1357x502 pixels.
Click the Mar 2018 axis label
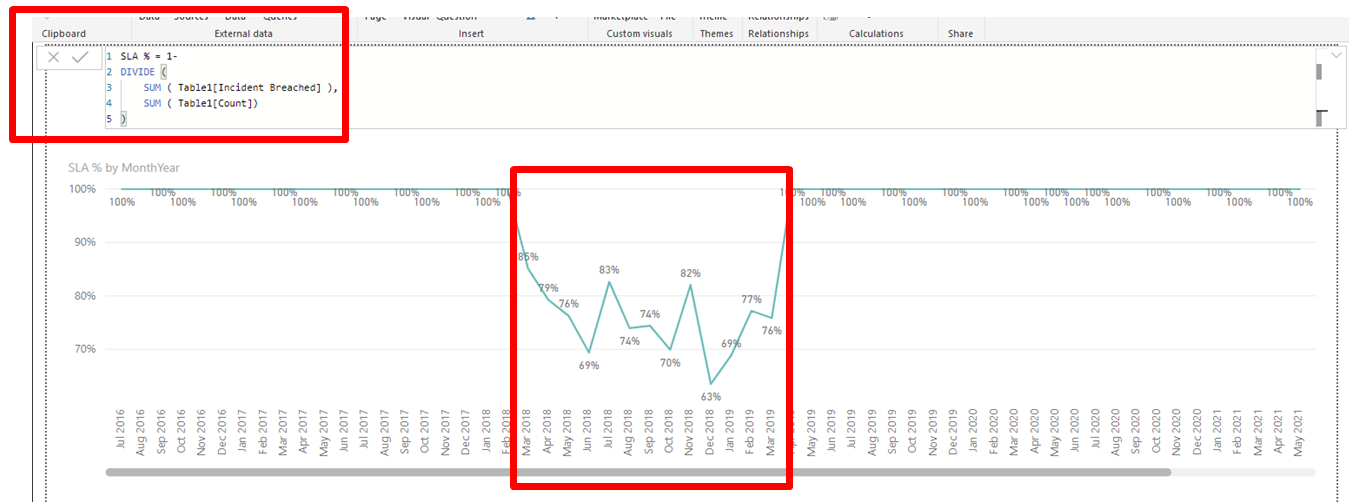tap(528, 433)
